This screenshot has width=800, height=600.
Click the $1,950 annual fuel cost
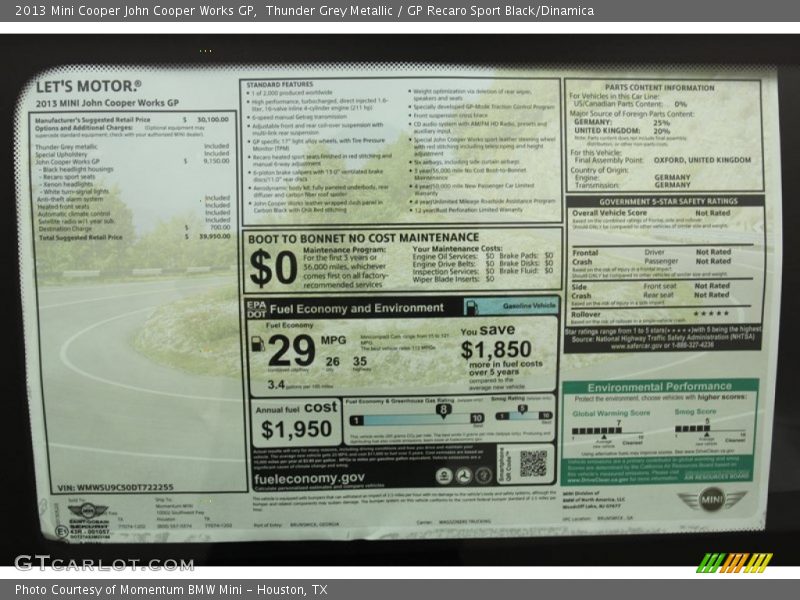pos(296,429)
